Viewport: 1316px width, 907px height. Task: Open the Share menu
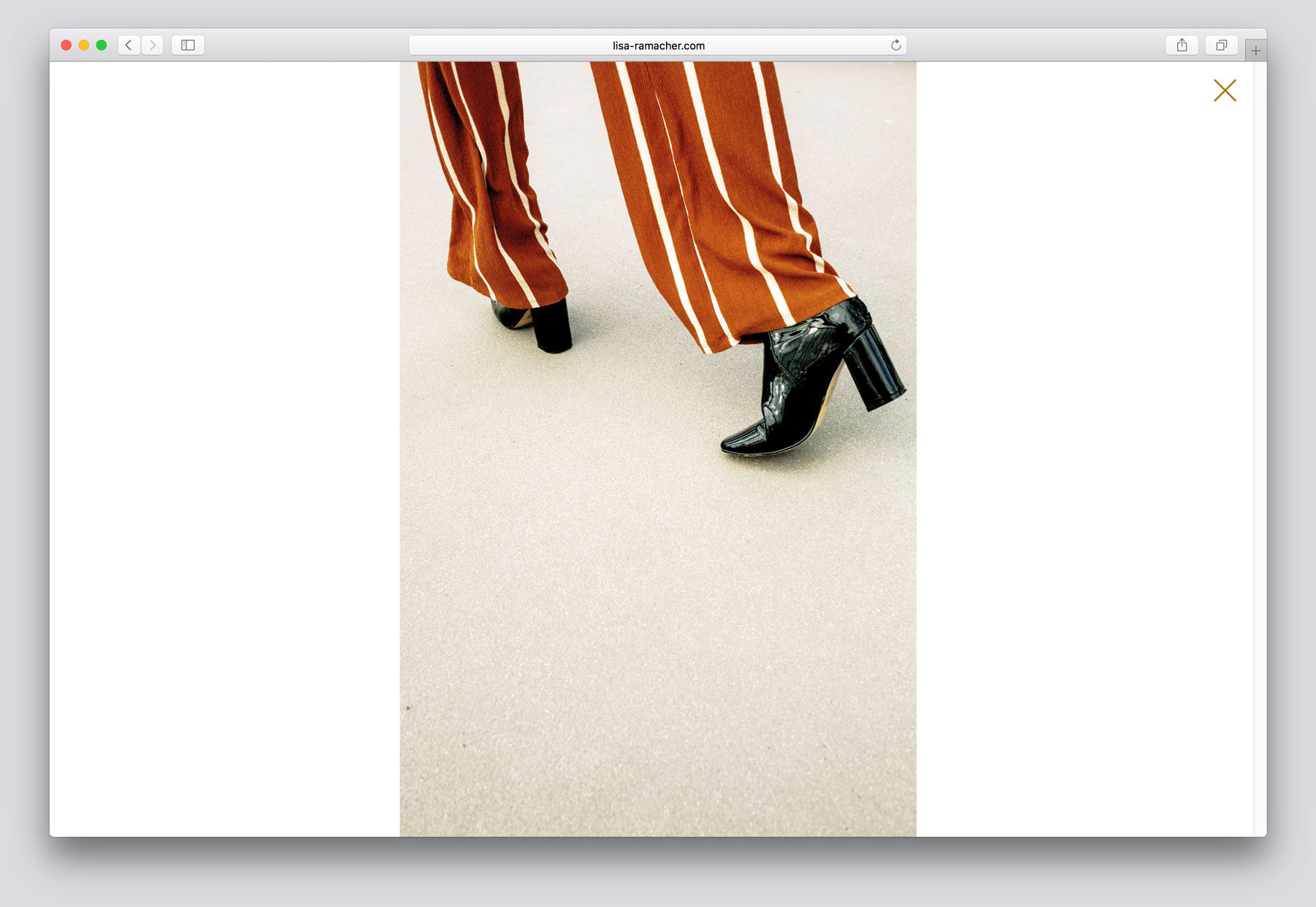1181,45
